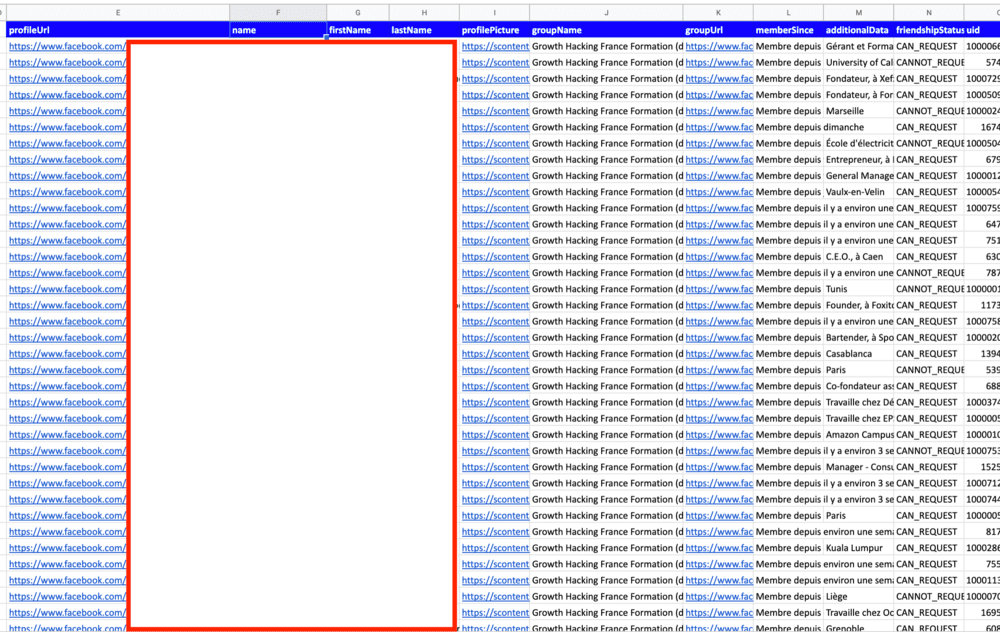This screenshot has height=632, width=1000.
Task: Click the friendshipStatus header cell
Action: (x=929, y=30)
